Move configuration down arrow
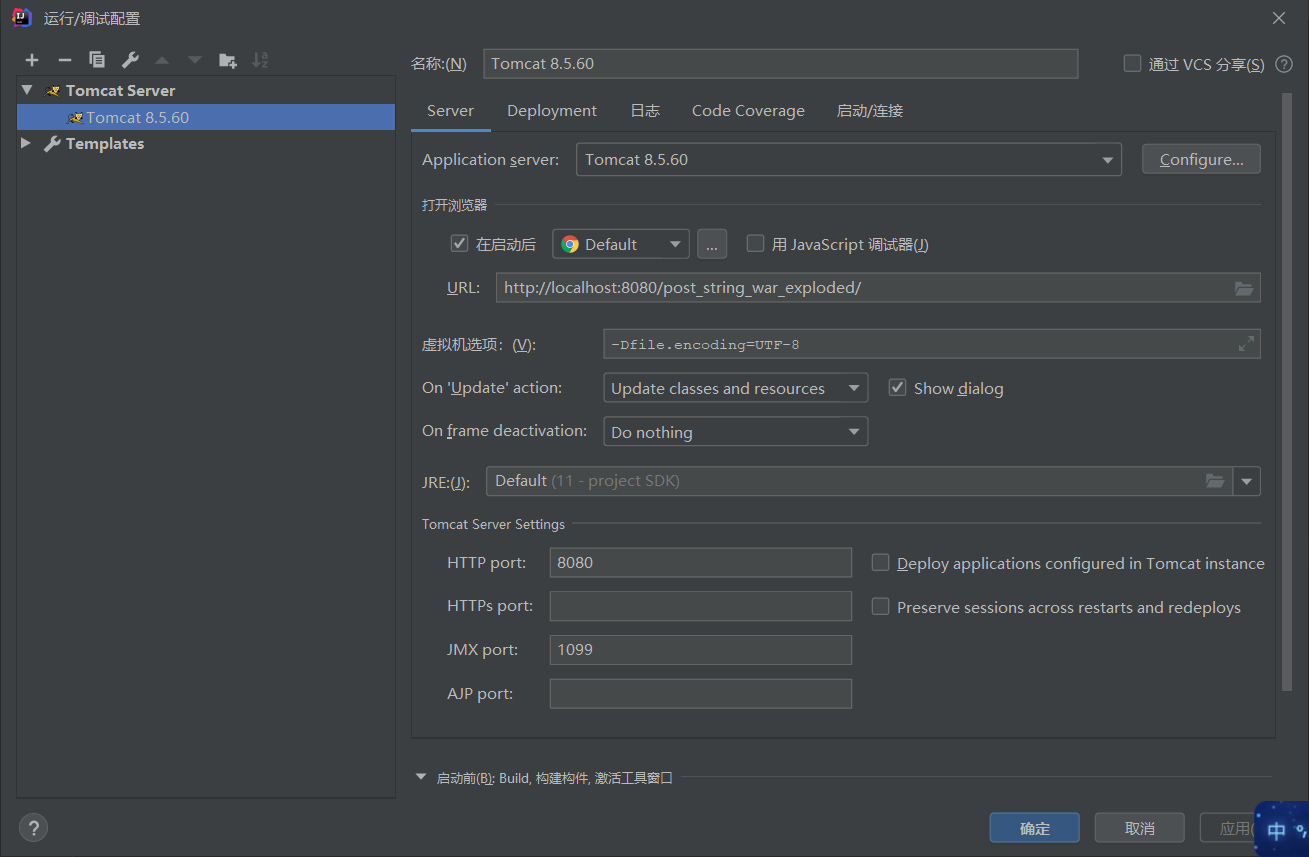Screen dimensions: 1309x857 click(195, 60)
